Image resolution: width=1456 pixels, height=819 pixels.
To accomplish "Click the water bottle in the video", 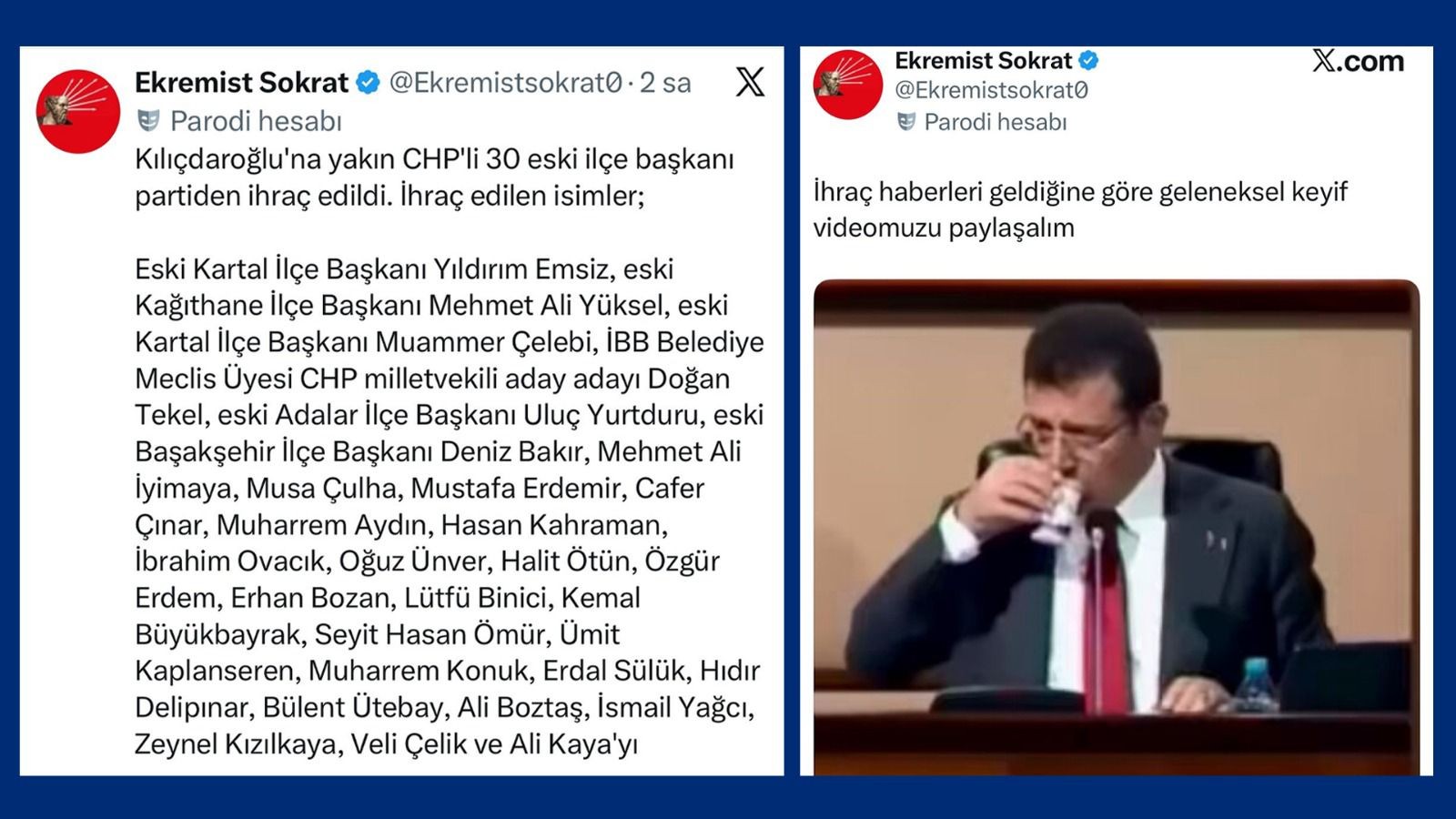I will click(x=1258, y=685).
